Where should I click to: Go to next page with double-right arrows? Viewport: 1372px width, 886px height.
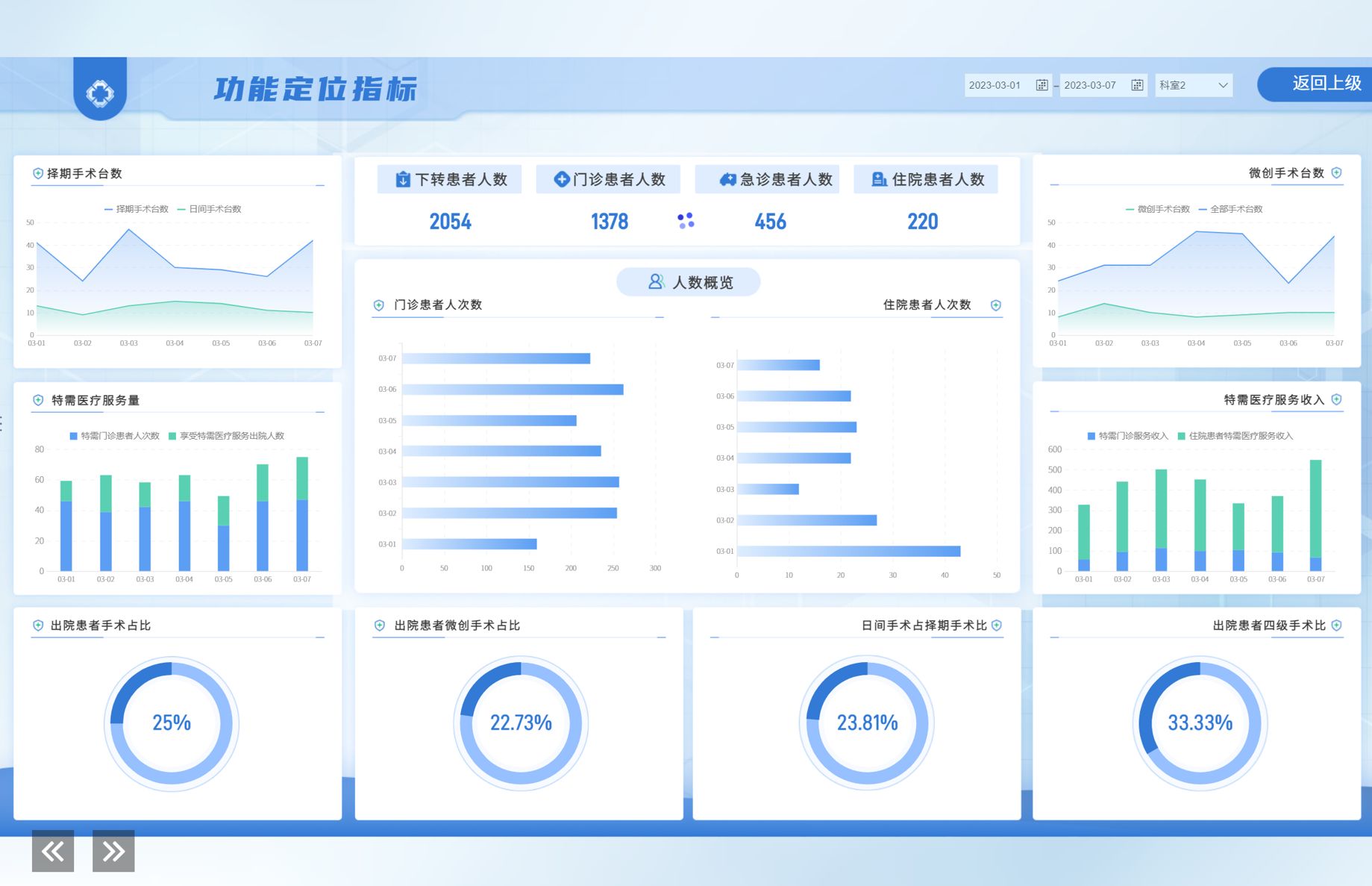coord(113,851)
